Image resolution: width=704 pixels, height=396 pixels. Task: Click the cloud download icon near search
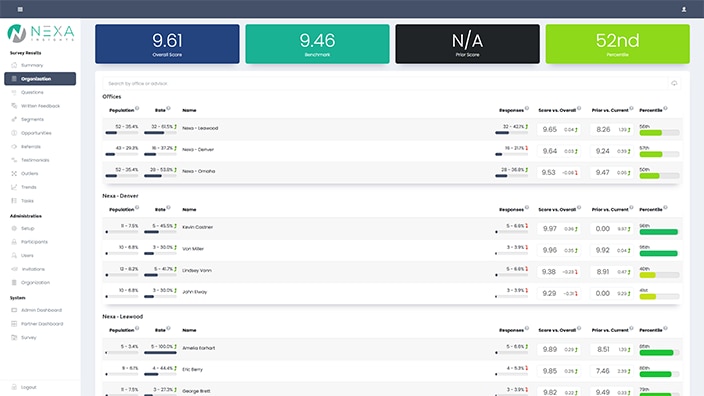coord(674,83)
